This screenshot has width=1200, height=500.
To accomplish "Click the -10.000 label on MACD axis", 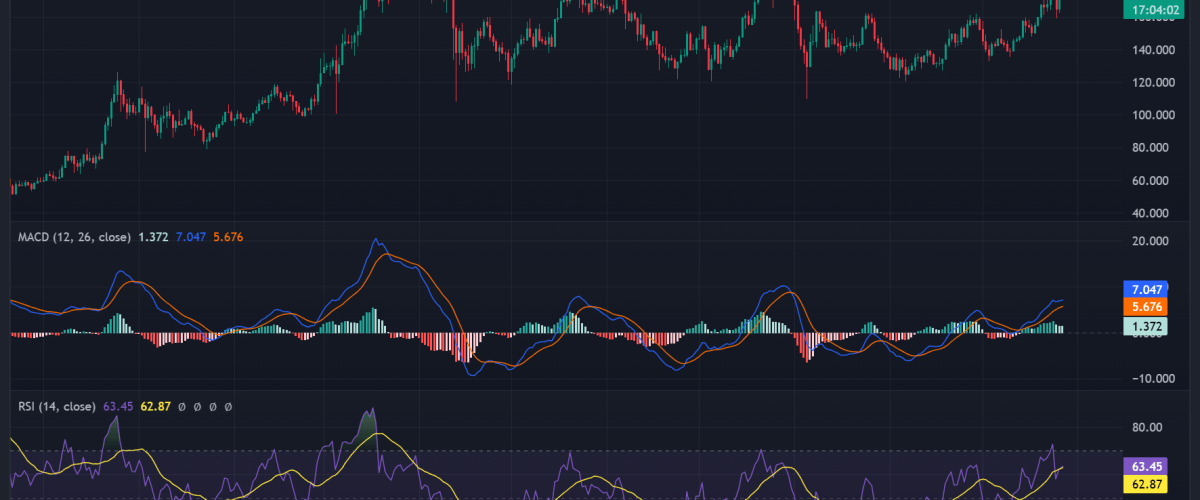I will coord(1153,378).
